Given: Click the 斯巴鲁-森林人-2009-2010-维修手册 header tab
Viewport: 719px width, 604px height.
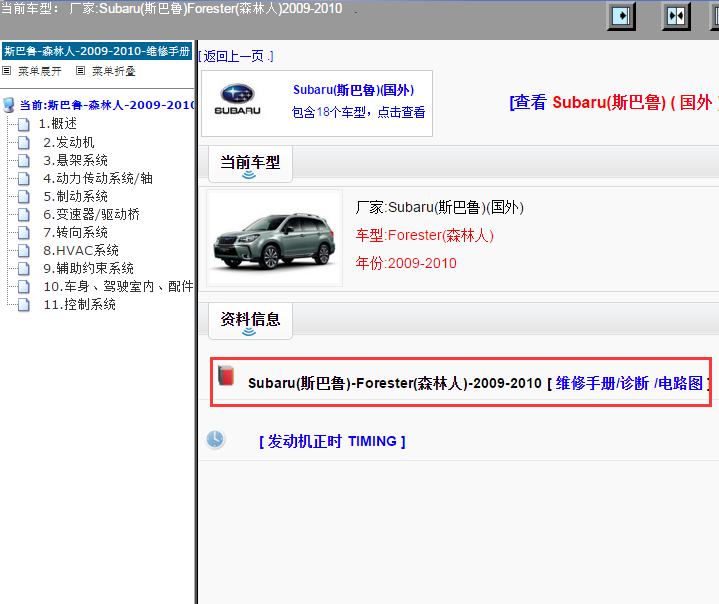Looking at the screenshot, I should [x=97, y=51].
